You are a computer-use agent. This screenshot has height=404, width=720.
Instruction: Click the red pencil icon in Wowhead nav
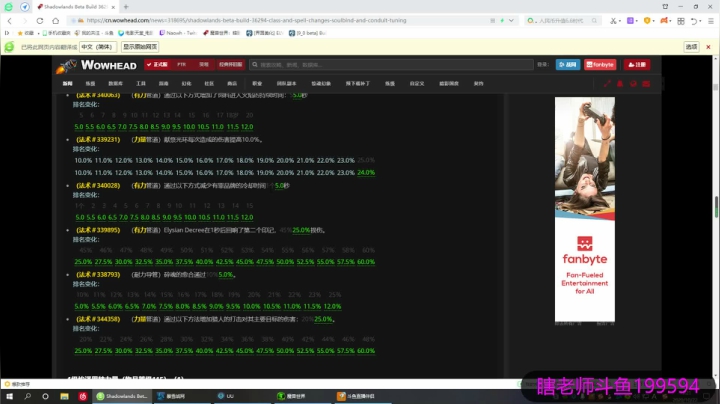click(x=607, y=84)
